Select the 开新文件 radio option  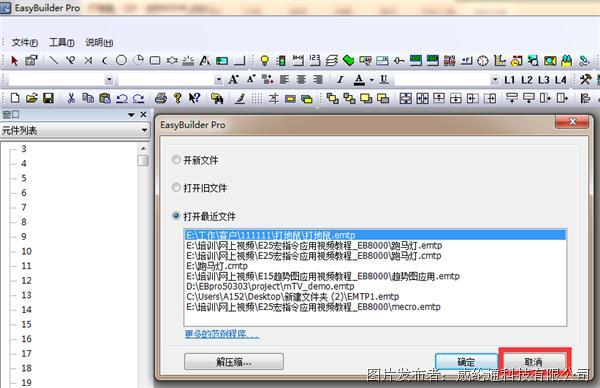(x=176, y=160)
